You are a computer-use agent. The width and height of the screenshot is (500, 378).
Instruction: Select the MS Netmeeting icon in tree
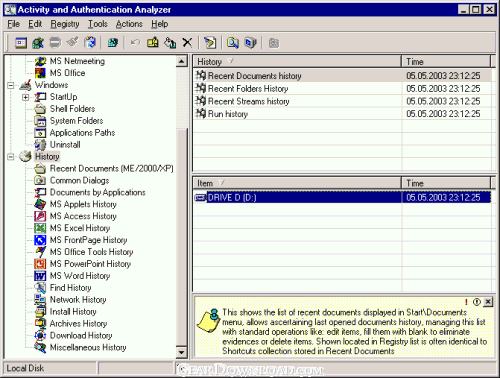(40, 61)
